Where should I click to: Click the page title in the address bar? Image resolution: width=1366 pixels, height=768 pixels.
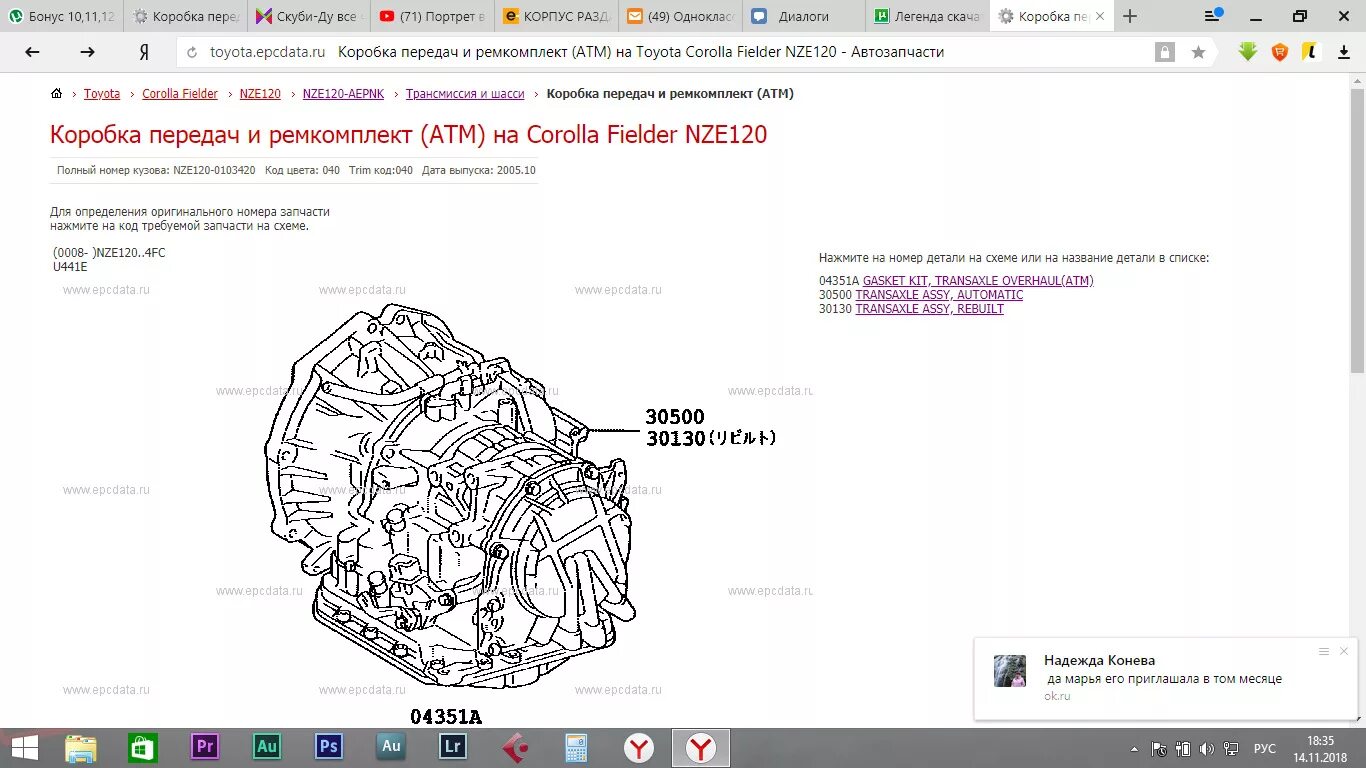coord(641,52)
